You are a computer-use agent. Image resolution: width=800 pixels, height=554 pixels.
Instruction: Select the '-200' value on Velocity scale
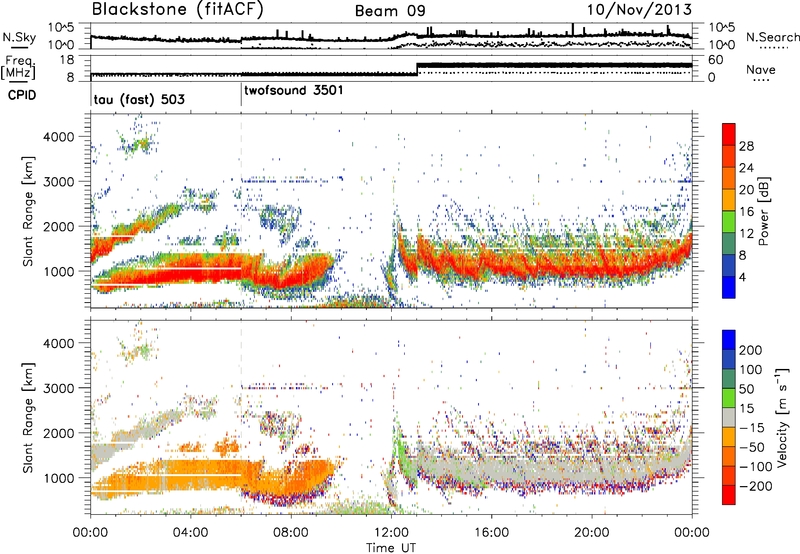755,486
